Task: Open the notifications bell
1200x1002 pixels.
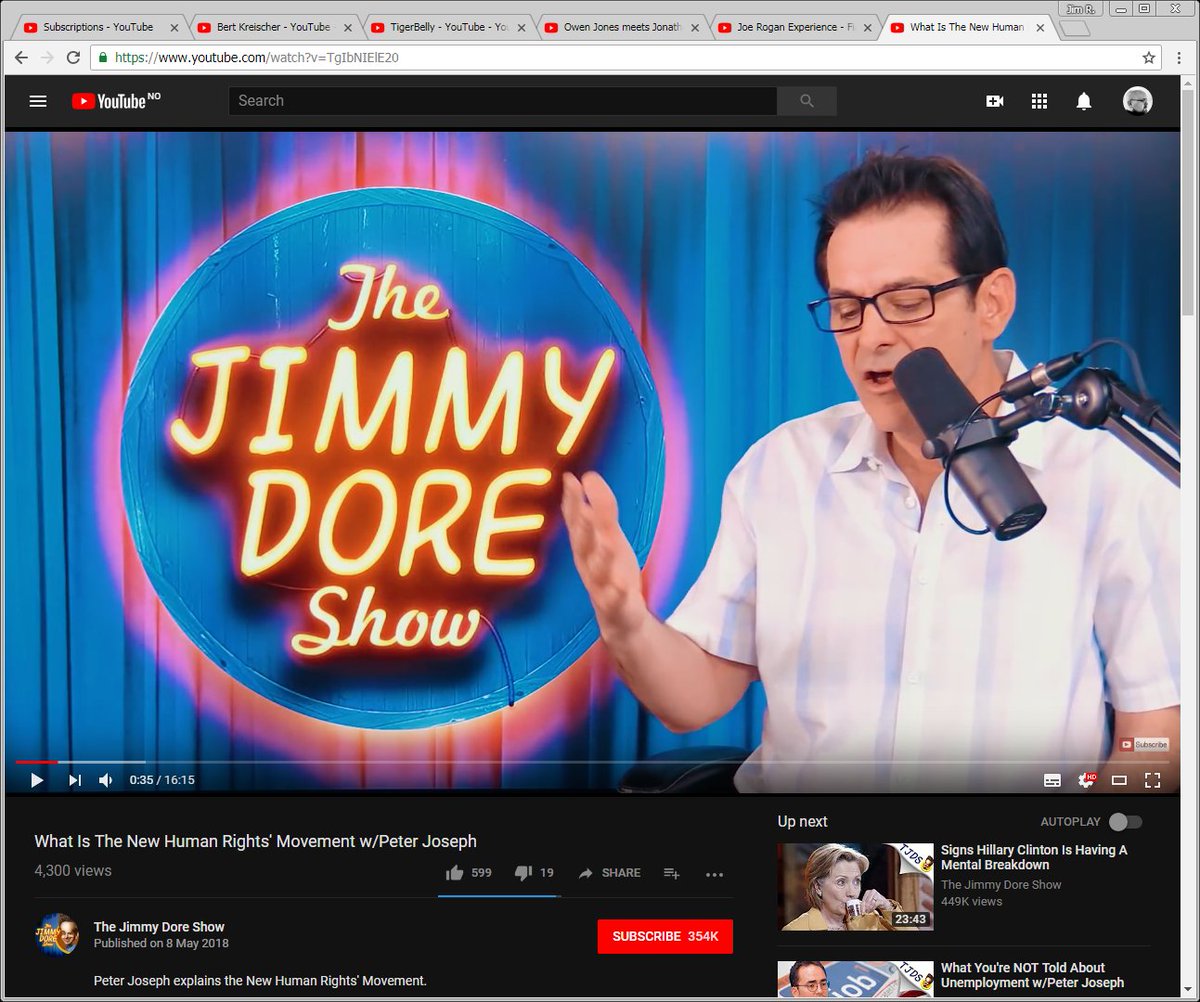Action: click(1083, 101)
